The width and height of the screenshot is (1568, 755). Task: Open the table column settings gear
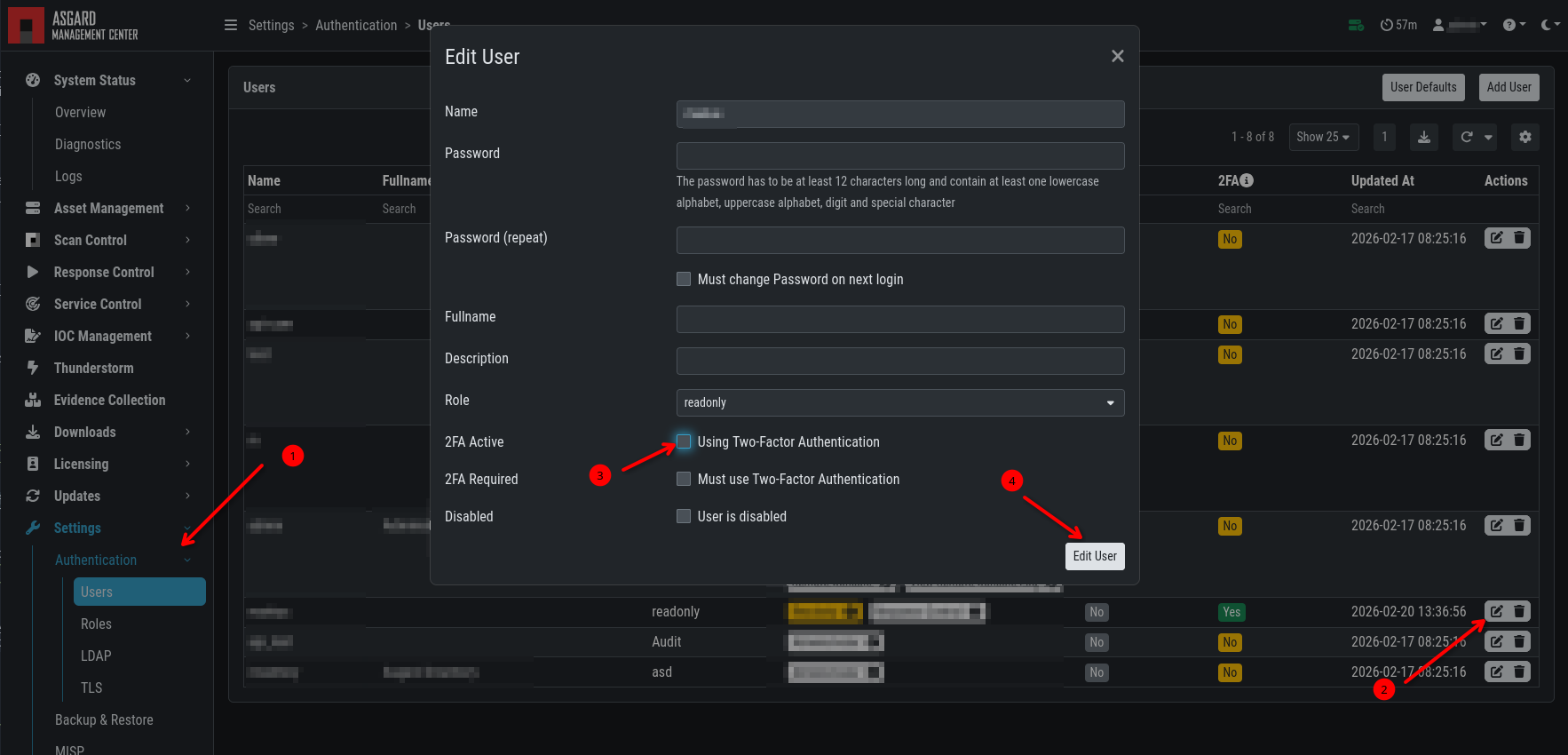coord(1525,137)
